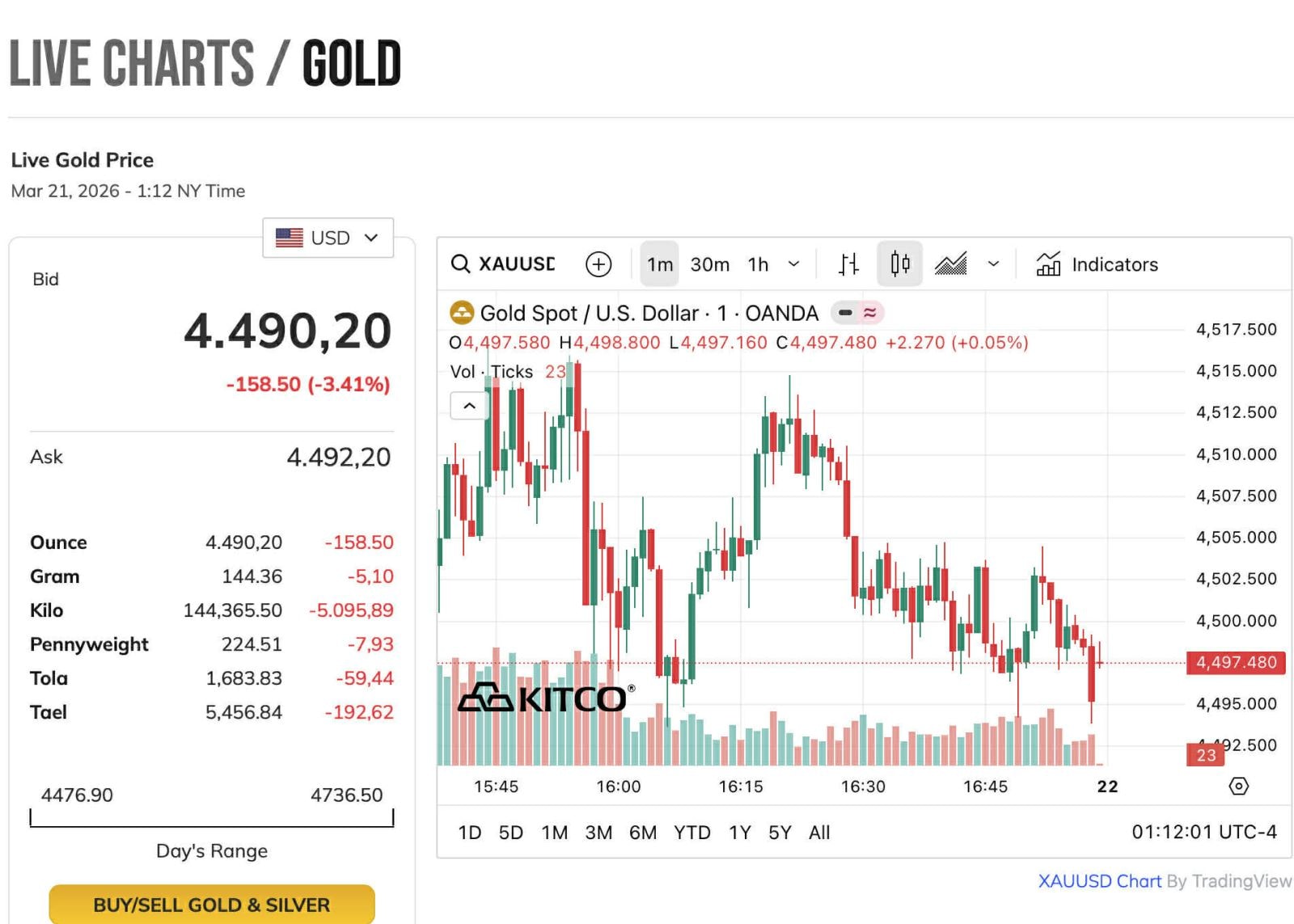
Task: Expand more chart styles chevron
Action: coord(994,264)
